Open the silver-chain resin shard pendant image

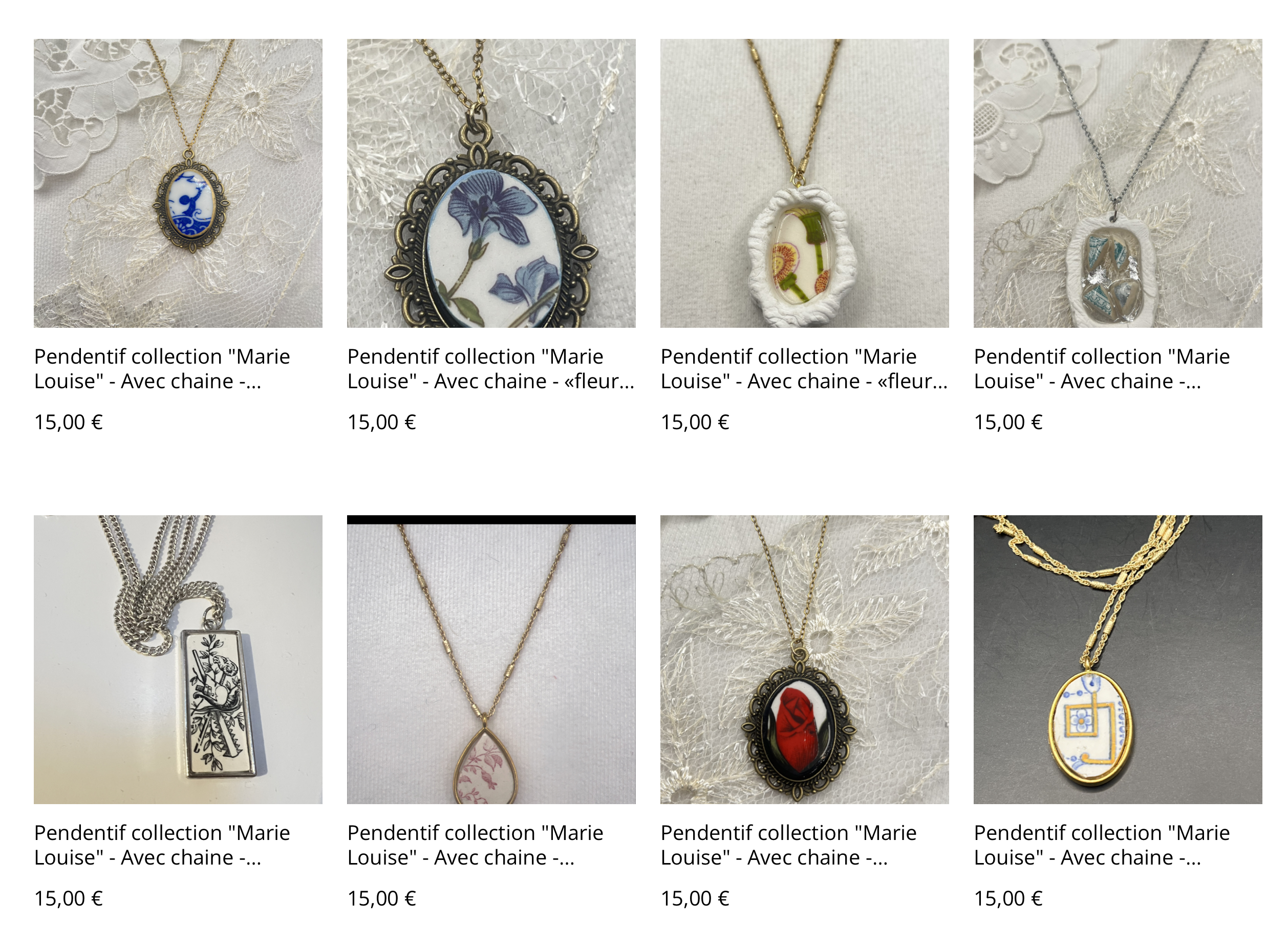pos(1118,183)
